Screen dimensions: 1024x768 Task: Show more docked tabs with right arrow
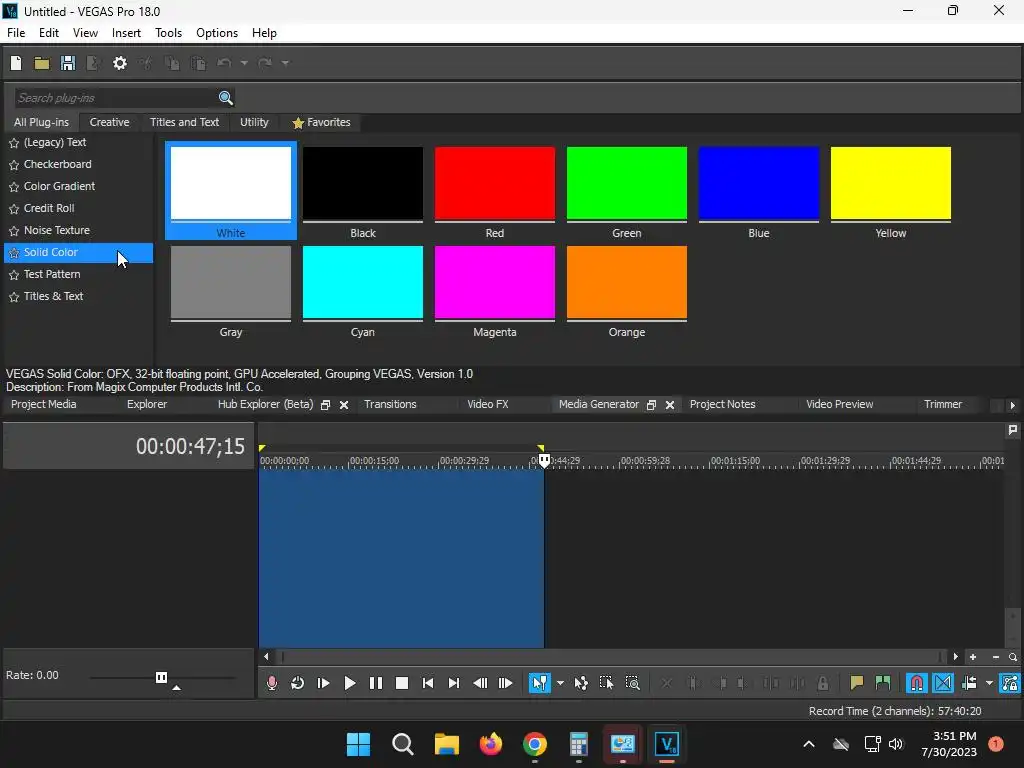[x=1012, y=405]
